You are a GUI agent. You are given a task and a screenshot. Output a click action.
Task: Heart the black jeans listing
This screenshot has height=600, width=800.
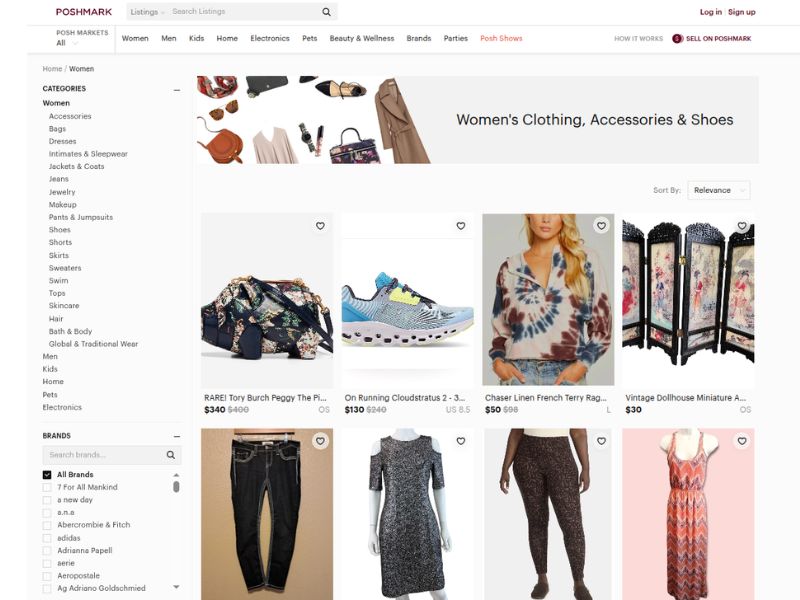(320, 441)
